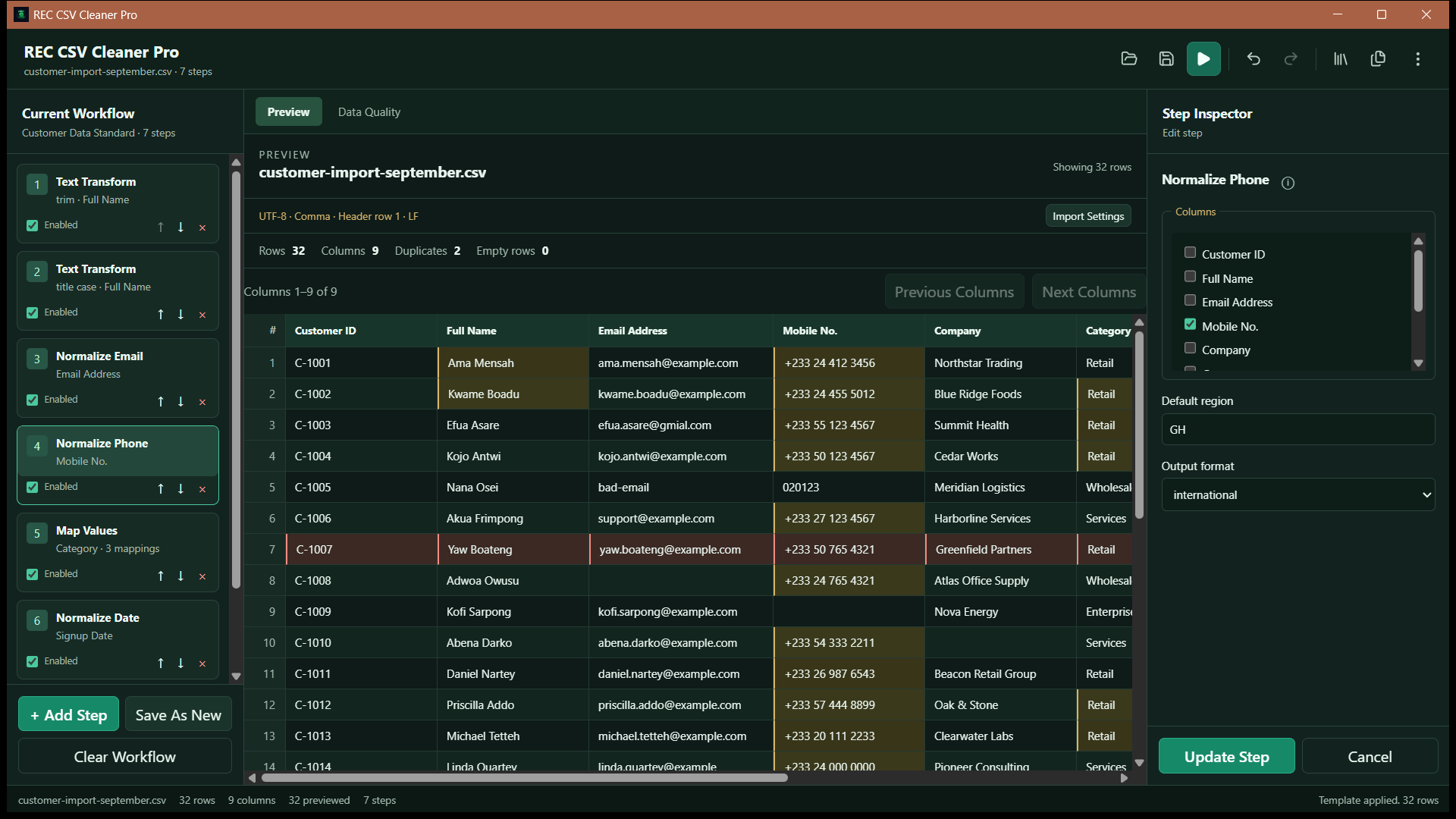The image size is (1456, 819).
Task: Move step 4 Normalize Phone down
Action: point(180,489)
